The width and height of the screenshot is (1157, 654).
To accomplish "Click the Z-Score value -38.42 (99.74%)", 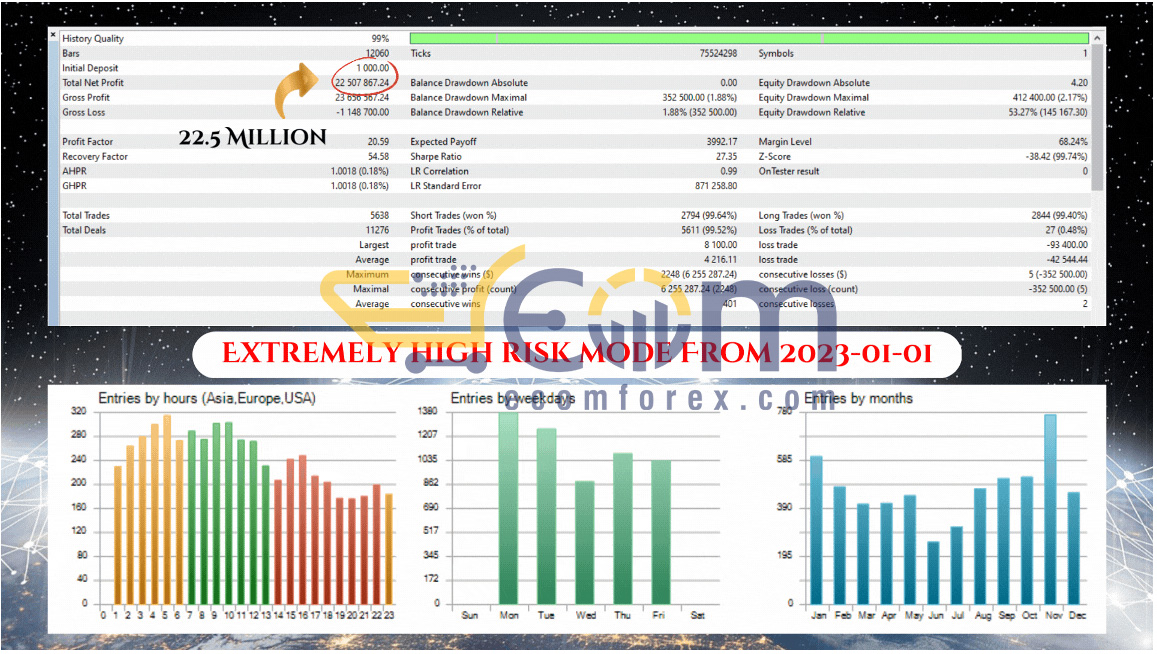I will pos(1057,156).
